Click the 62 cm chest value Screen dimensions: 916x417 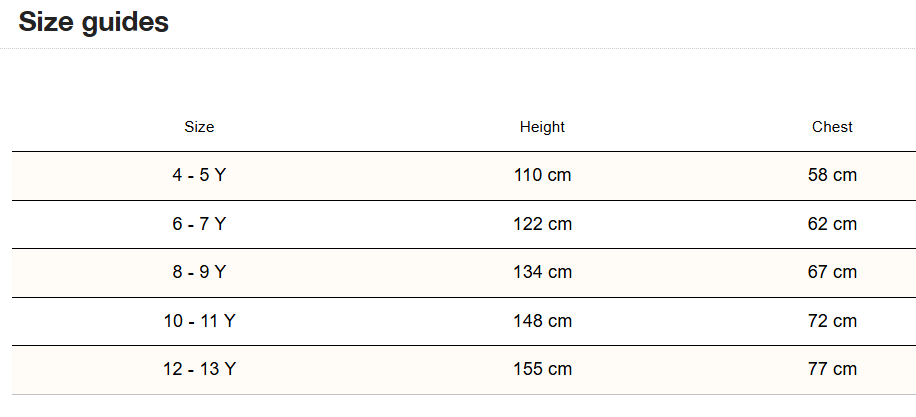(832, 224)
